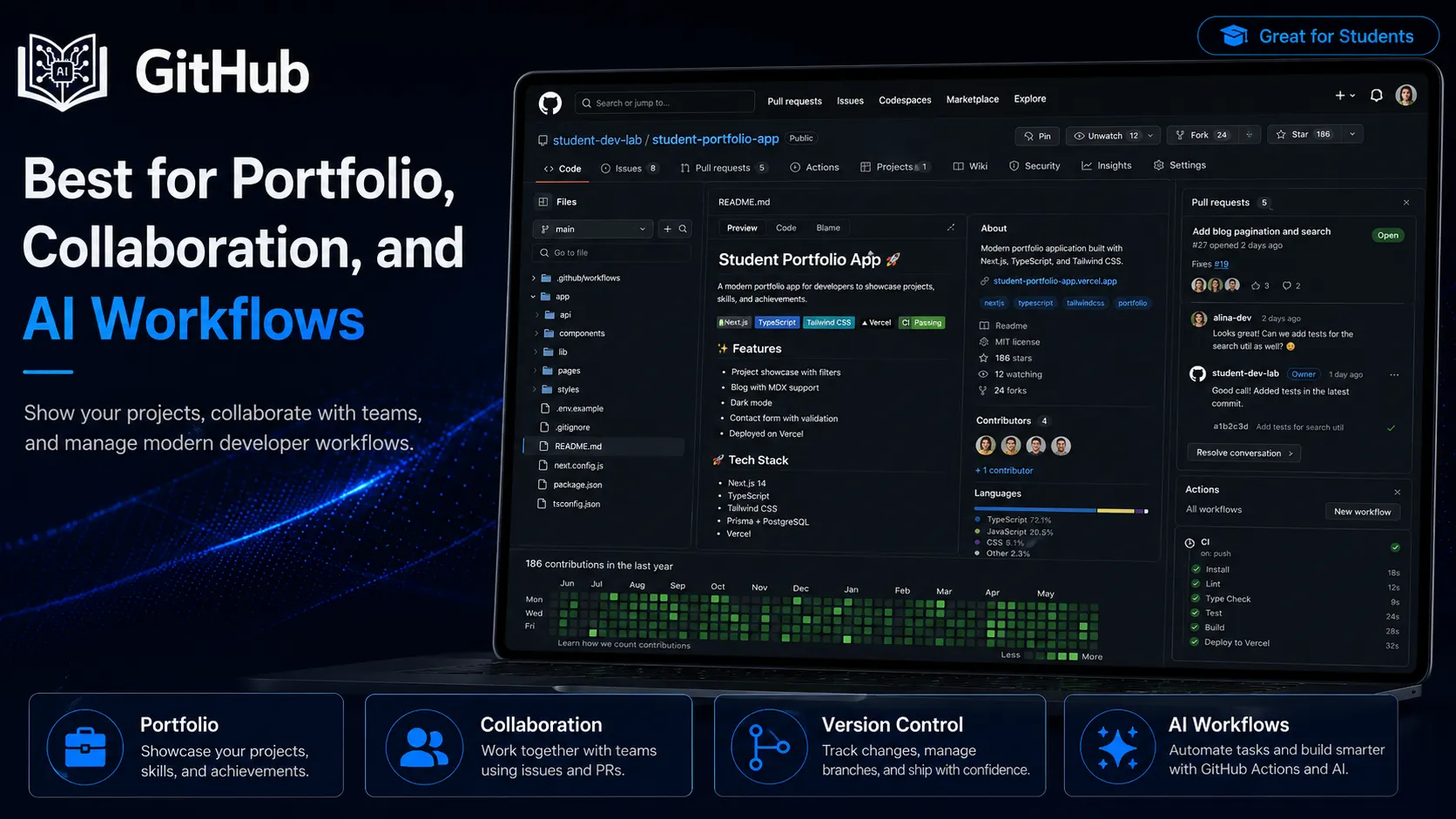Open the Unwatch dropdown arrow
This screenshot has width=1456, height=819.
pos(1150,136)
